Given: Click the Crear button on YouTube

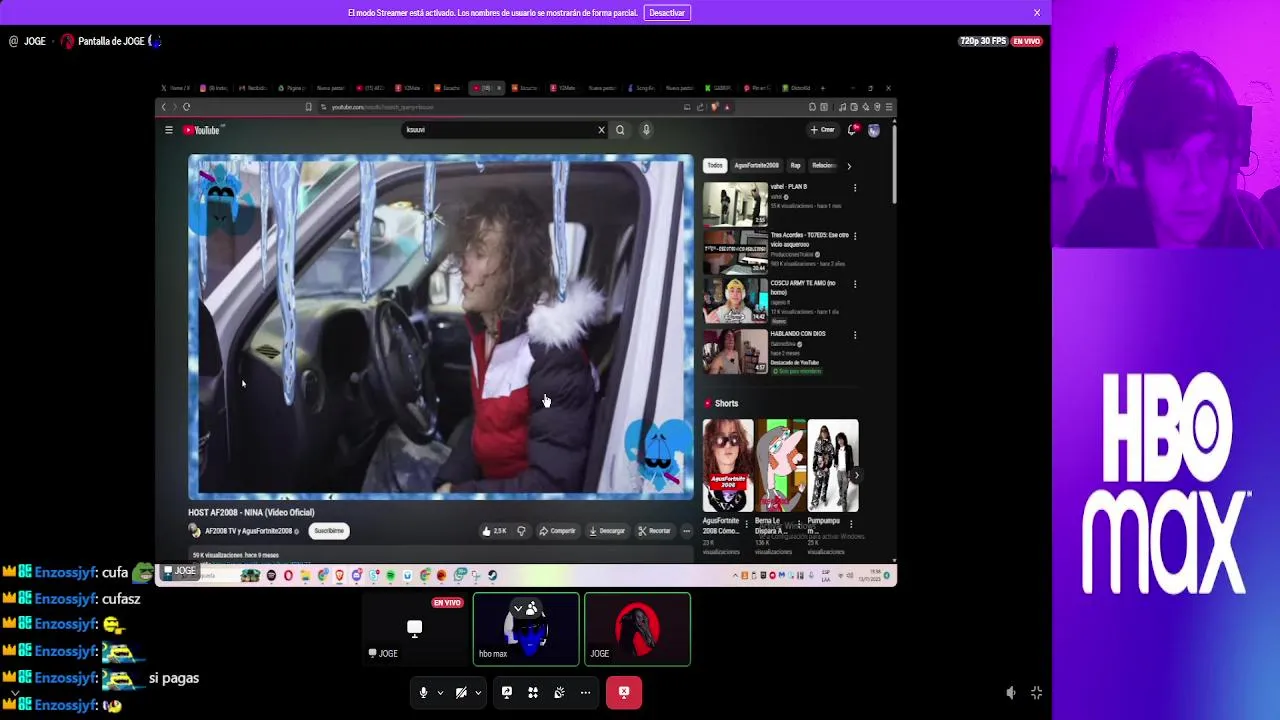Looking at the screenshot, I should (823, 130).
